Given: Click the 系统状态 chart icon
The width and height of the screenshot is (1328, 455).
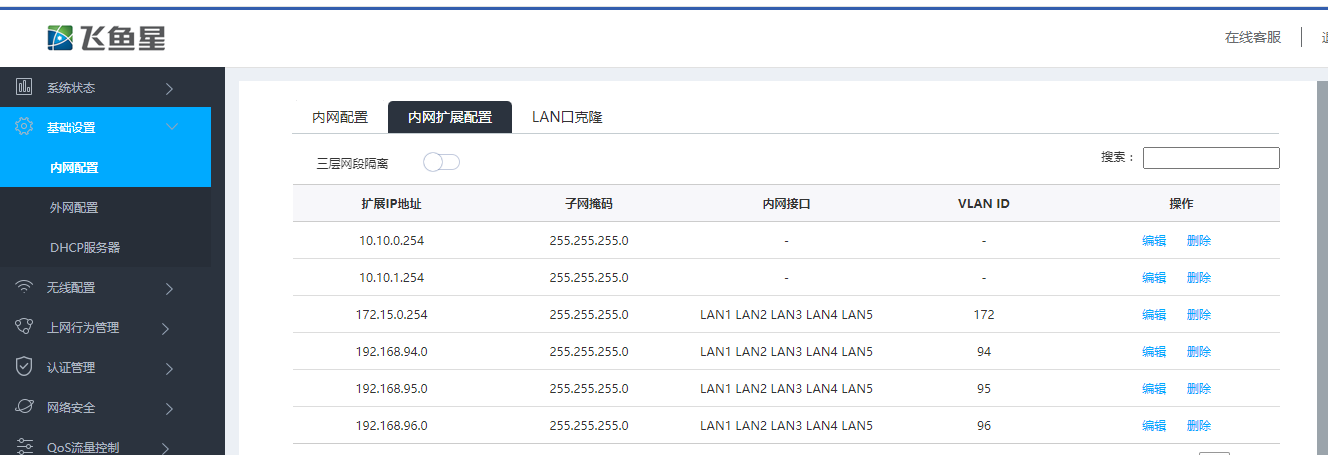Looking at the screenshot, I should (x=25, y=87).
